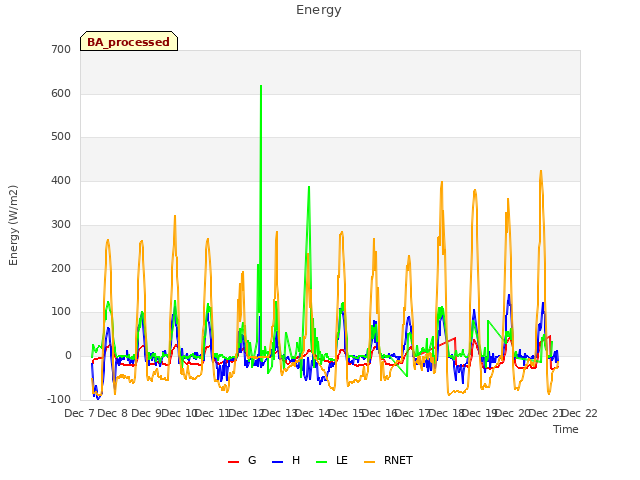The height and width of the screenshot is (480, 640).
Task: Click the 200 y-axis tick label
Action: (61, 269)
